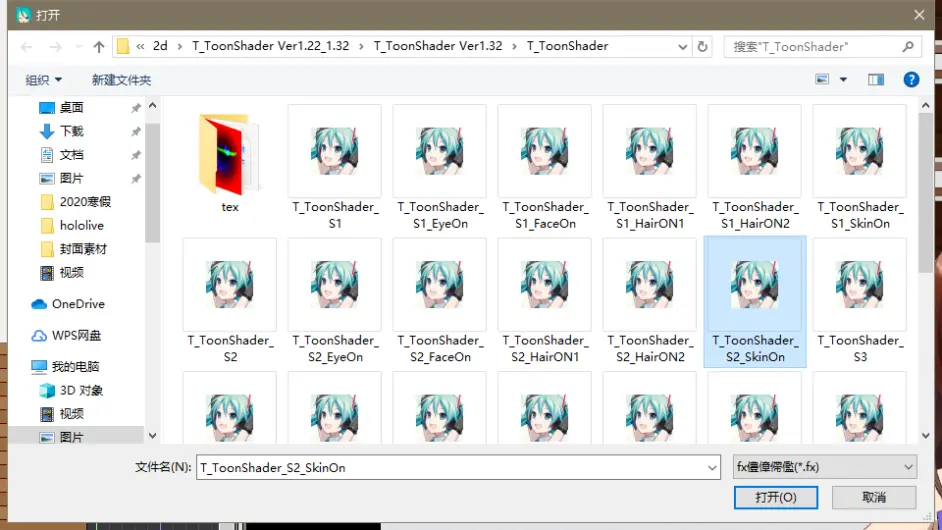The height and width of the screenshot is (530, 942).
Task: Click the search magnifier icon
Action: (908, 46)
